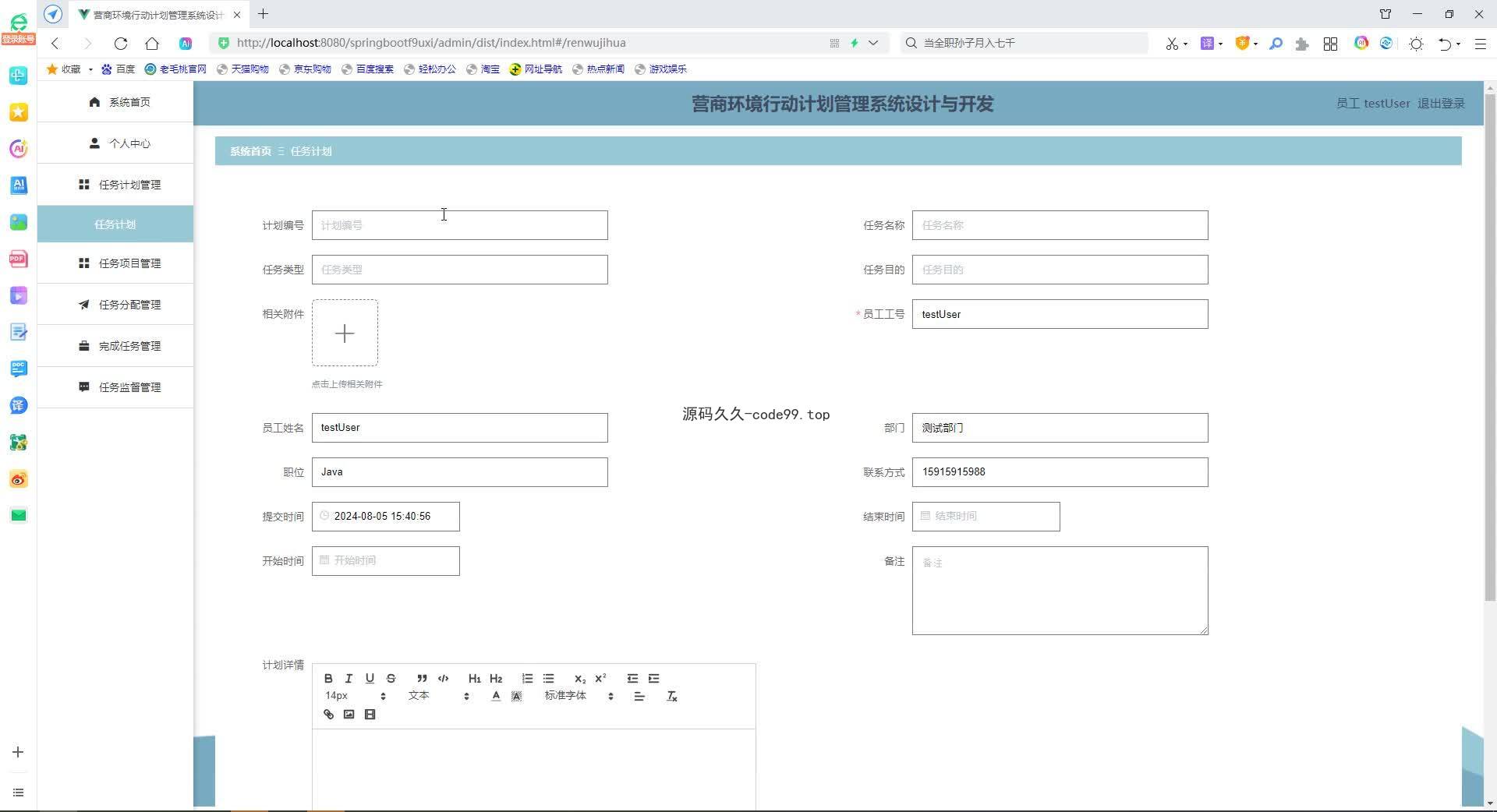Image resolution: width=1497 pixels, height=812 pixels.
Task: Expand 任务计划管理 sidebar menu
Action: [115, 185]
